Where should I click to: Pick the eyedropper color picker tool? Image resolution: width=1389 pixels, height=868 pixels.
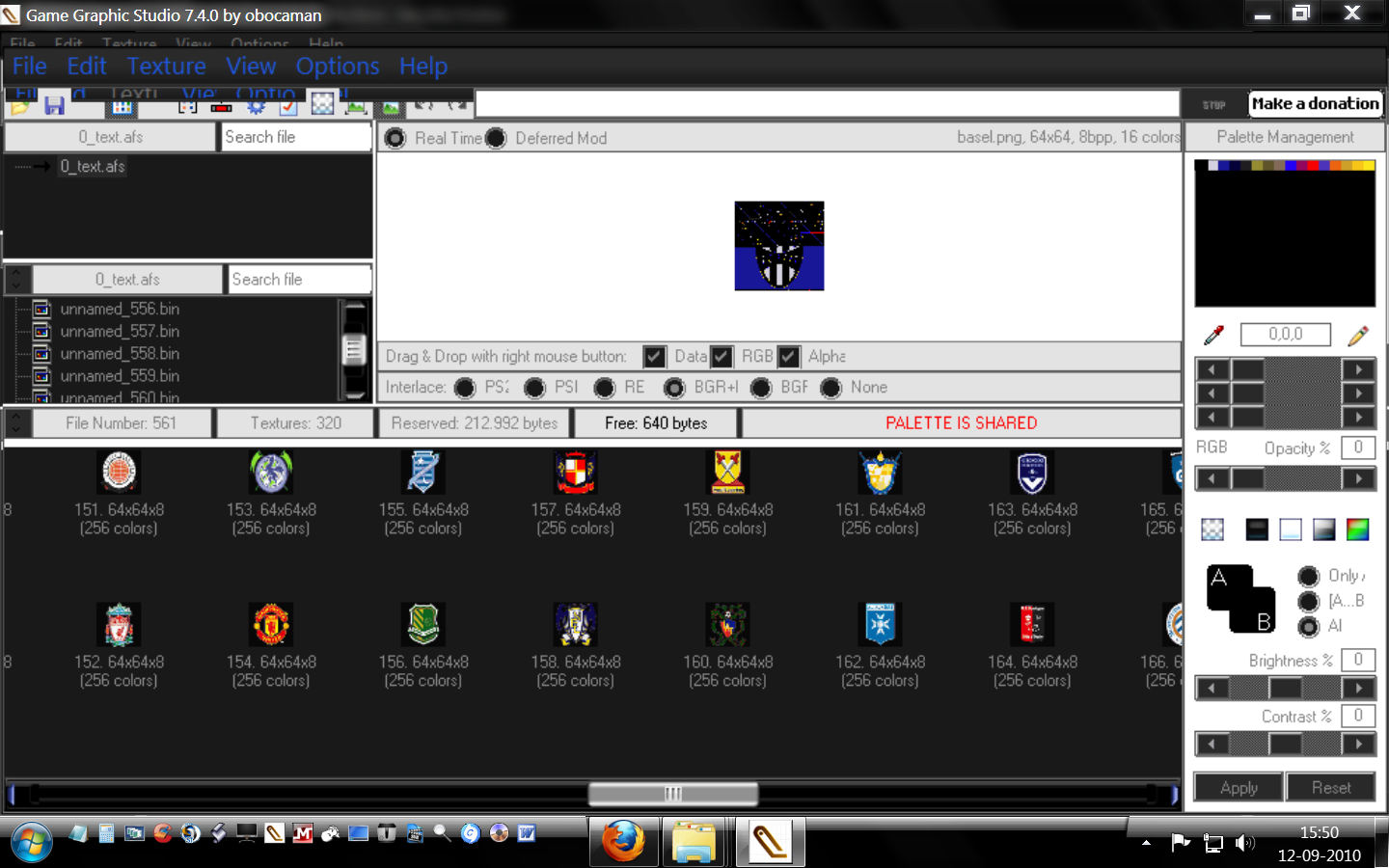(1213, 335)
